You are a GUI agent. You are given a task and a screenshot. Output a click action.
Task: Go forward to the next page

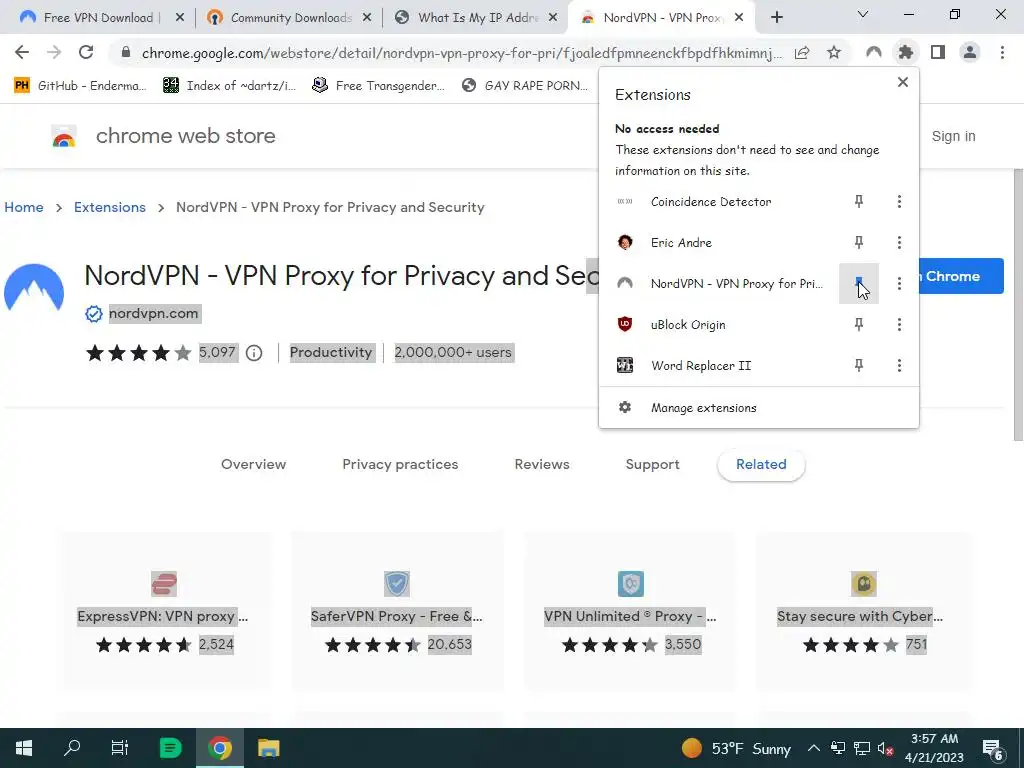click(54, 52)
